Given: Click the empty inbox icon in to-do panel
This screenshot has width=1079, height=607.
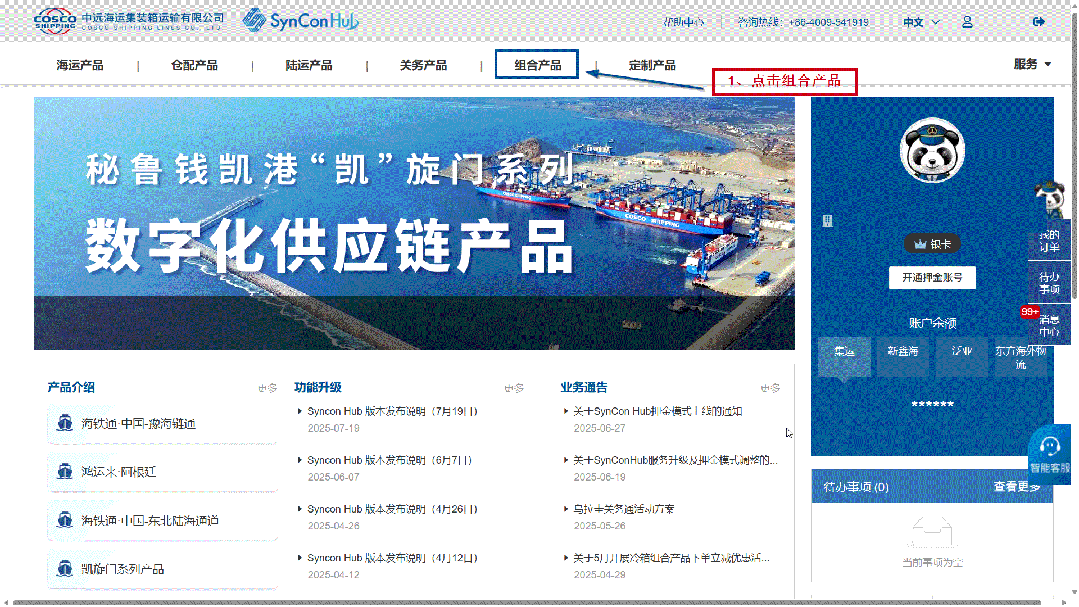Looking at the screenshot, I should tap(932, 533).
